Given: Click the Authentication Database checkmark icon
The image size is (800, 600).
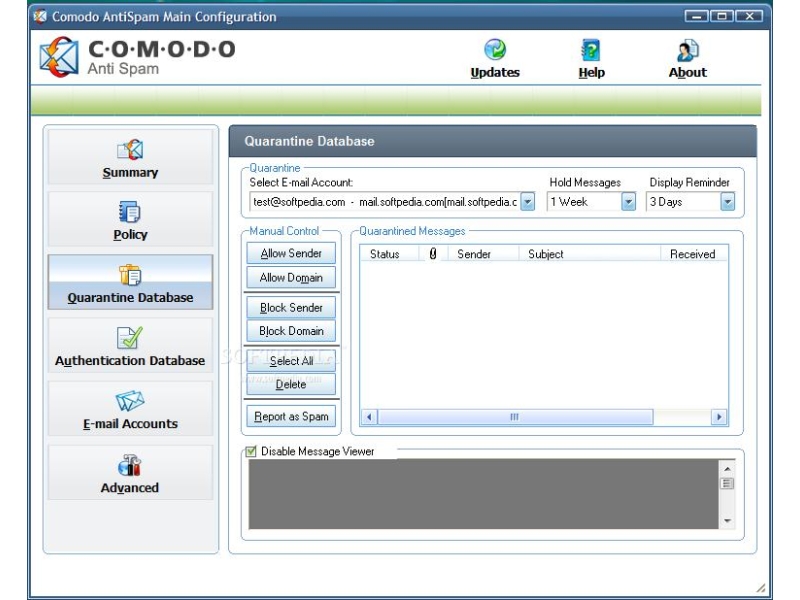Looking at the screenshot, I should coord(130,338).
